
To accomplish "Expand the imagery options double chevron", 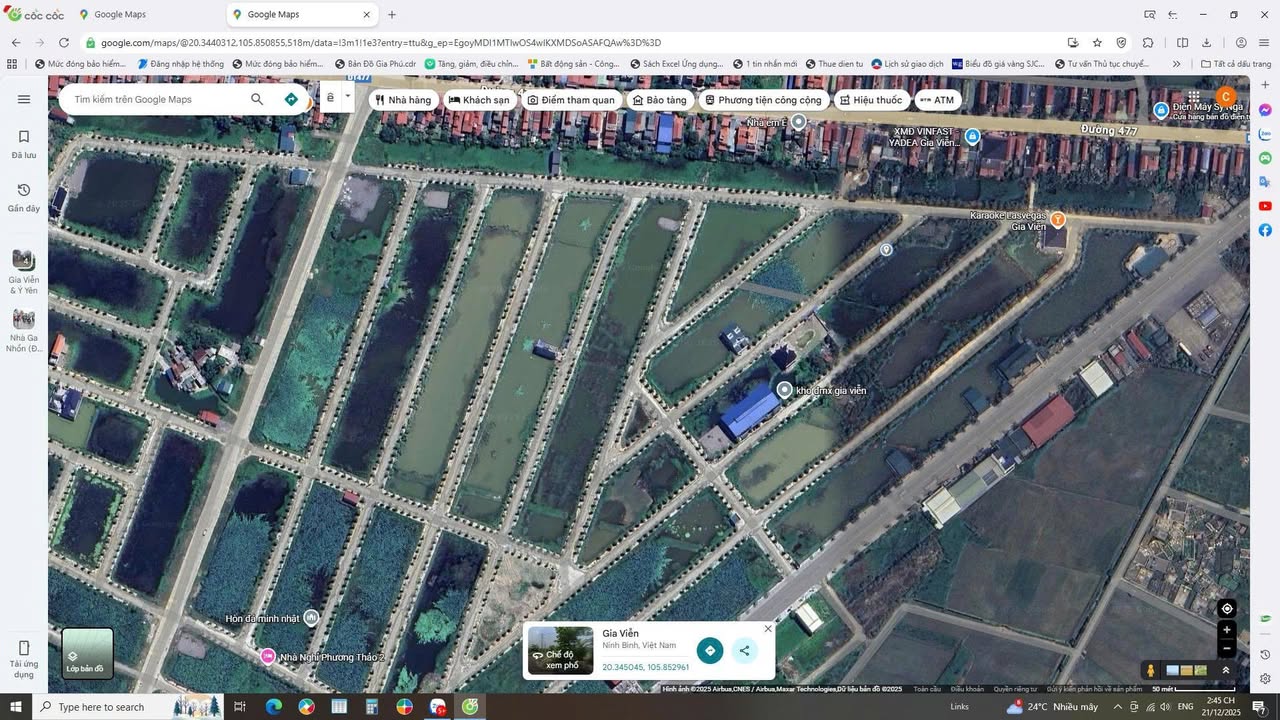I will [x=1226, y=670].
